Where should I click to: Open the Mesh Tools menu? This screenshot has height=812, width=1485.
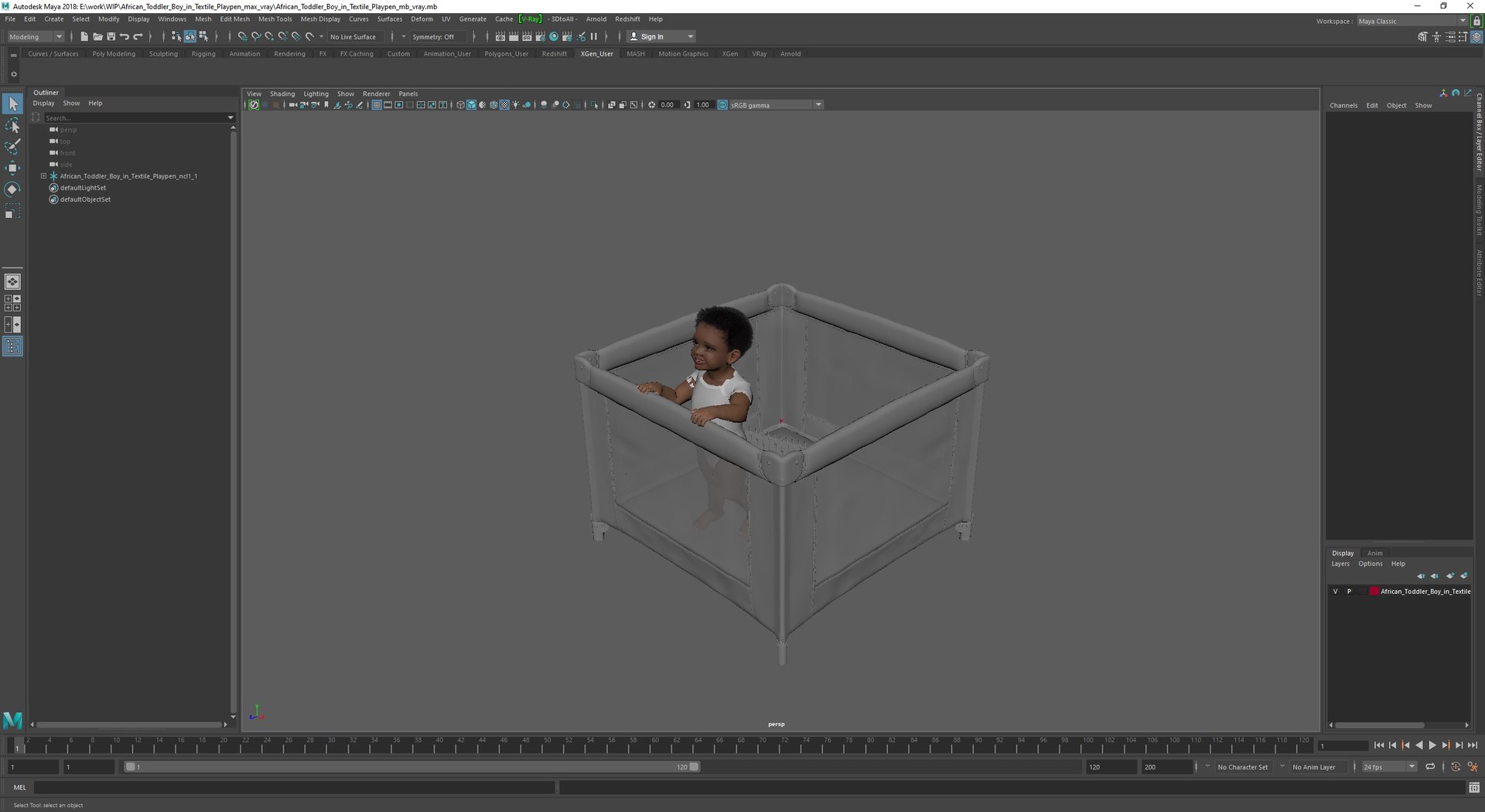click(275, 19)
